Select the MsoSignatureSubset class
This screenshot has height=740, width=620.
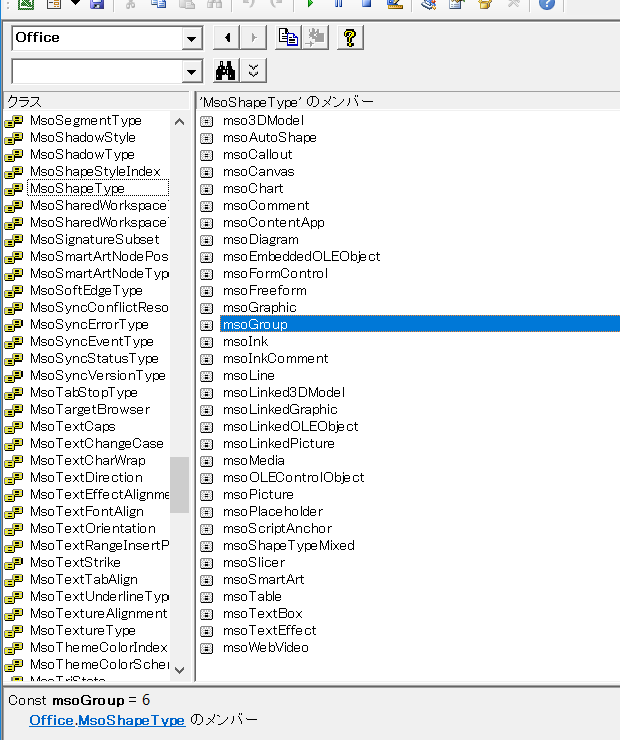tap(94, 240)
